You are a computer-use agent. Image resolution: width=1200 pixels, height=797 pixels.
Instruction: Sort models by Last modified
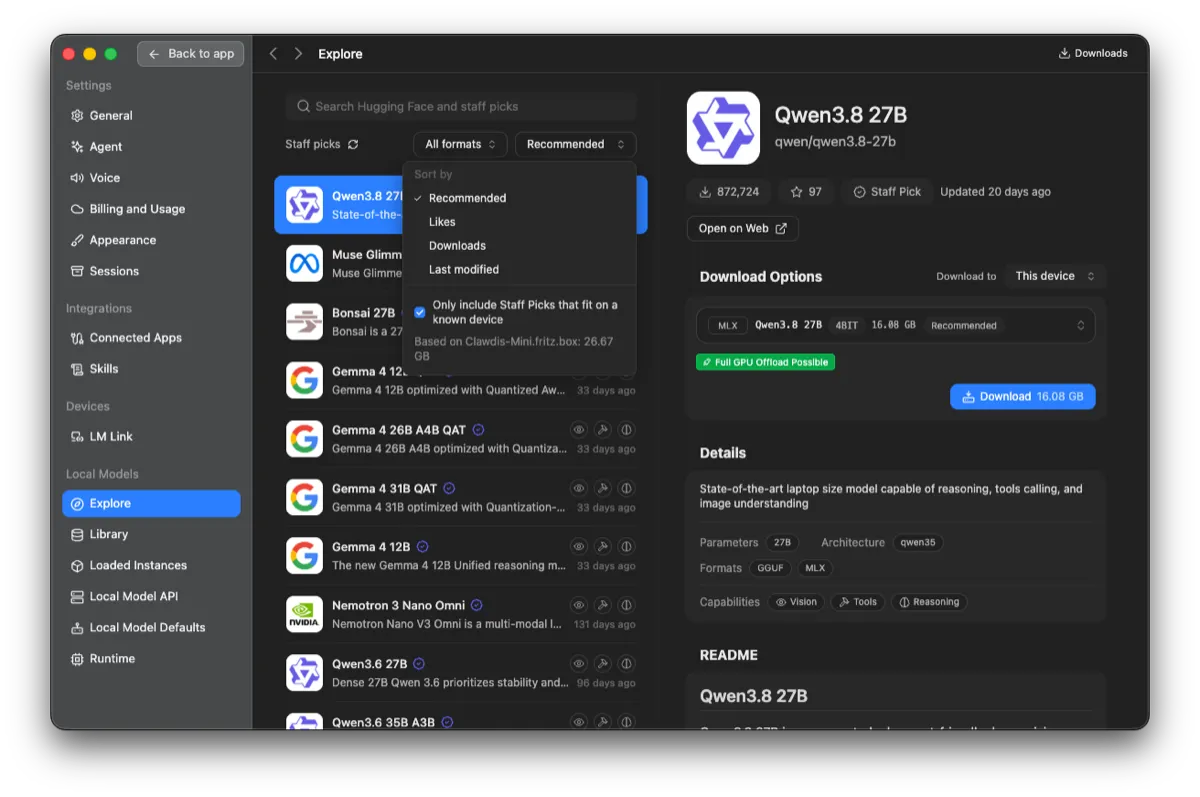pyautogui.click(x=519, y=270)
